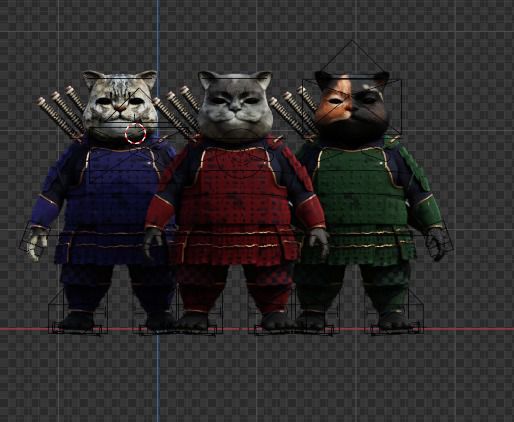Click the red-white 3D cursor circle
Viewport: 514px width, 422px height.
(x=135, y=134)
